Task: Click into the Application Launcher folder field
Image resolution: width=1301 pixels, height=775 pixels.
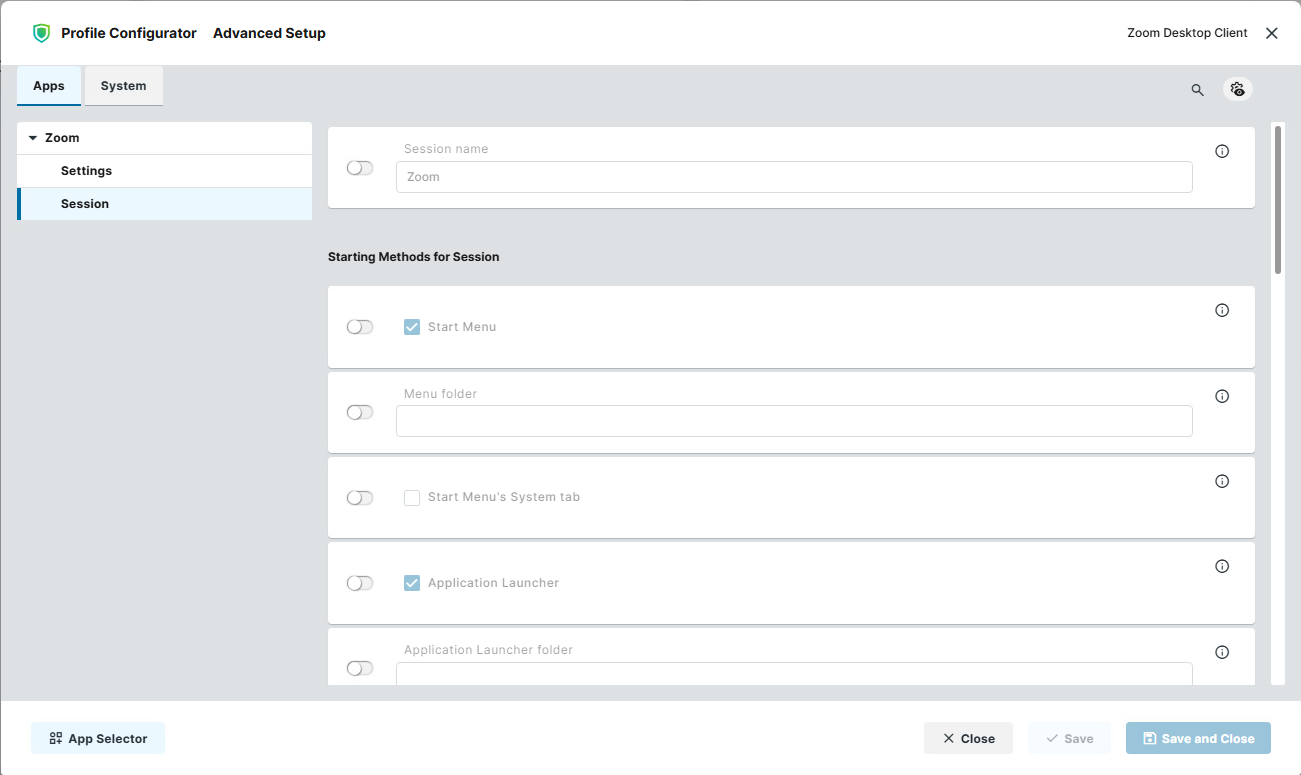Action: pos(794,673)
